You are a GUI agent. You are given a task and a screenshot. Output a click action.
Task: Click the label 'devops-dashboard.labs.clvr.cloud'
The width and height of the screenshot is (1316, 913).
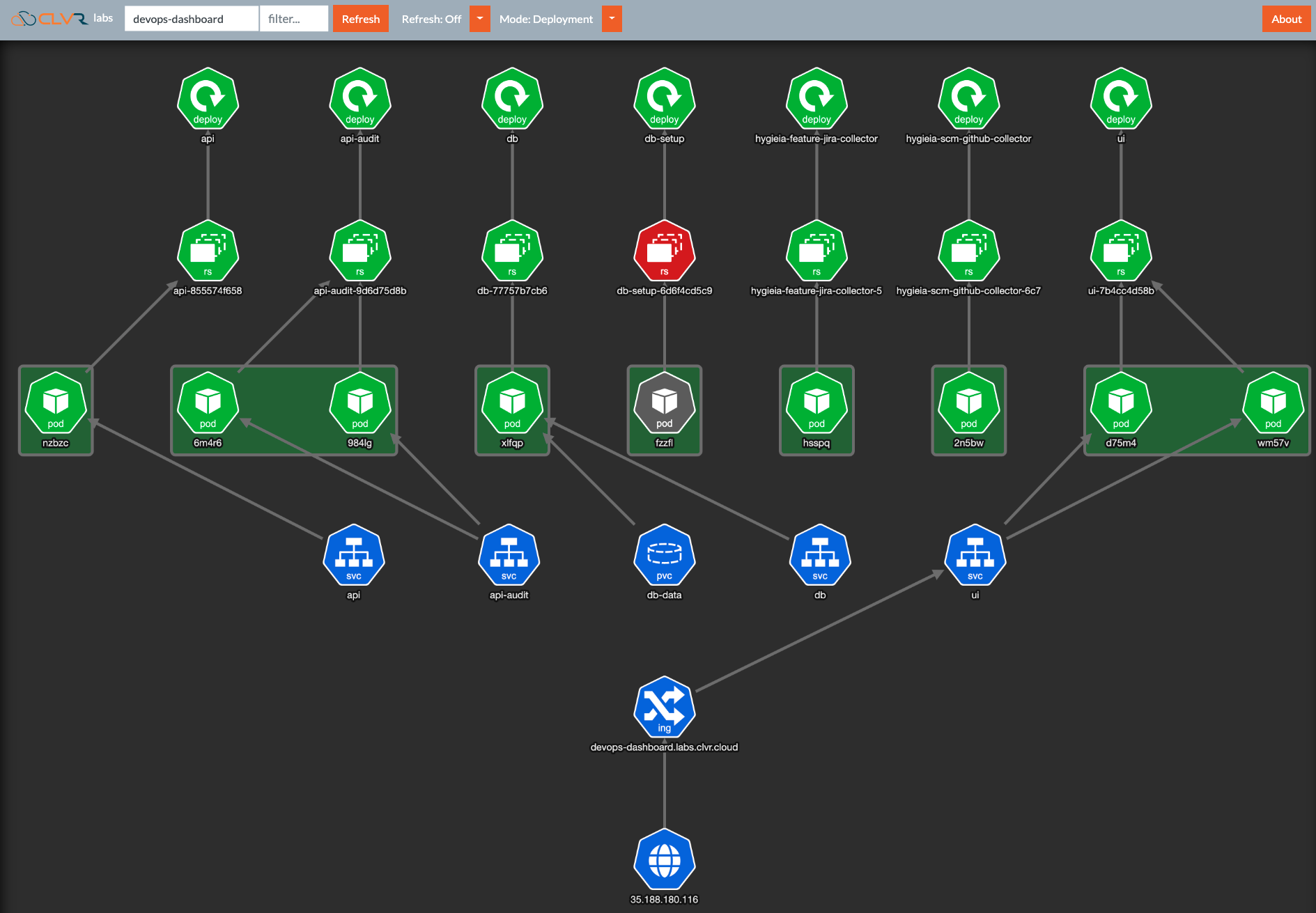pyautogui.click(x=665, y=747)
